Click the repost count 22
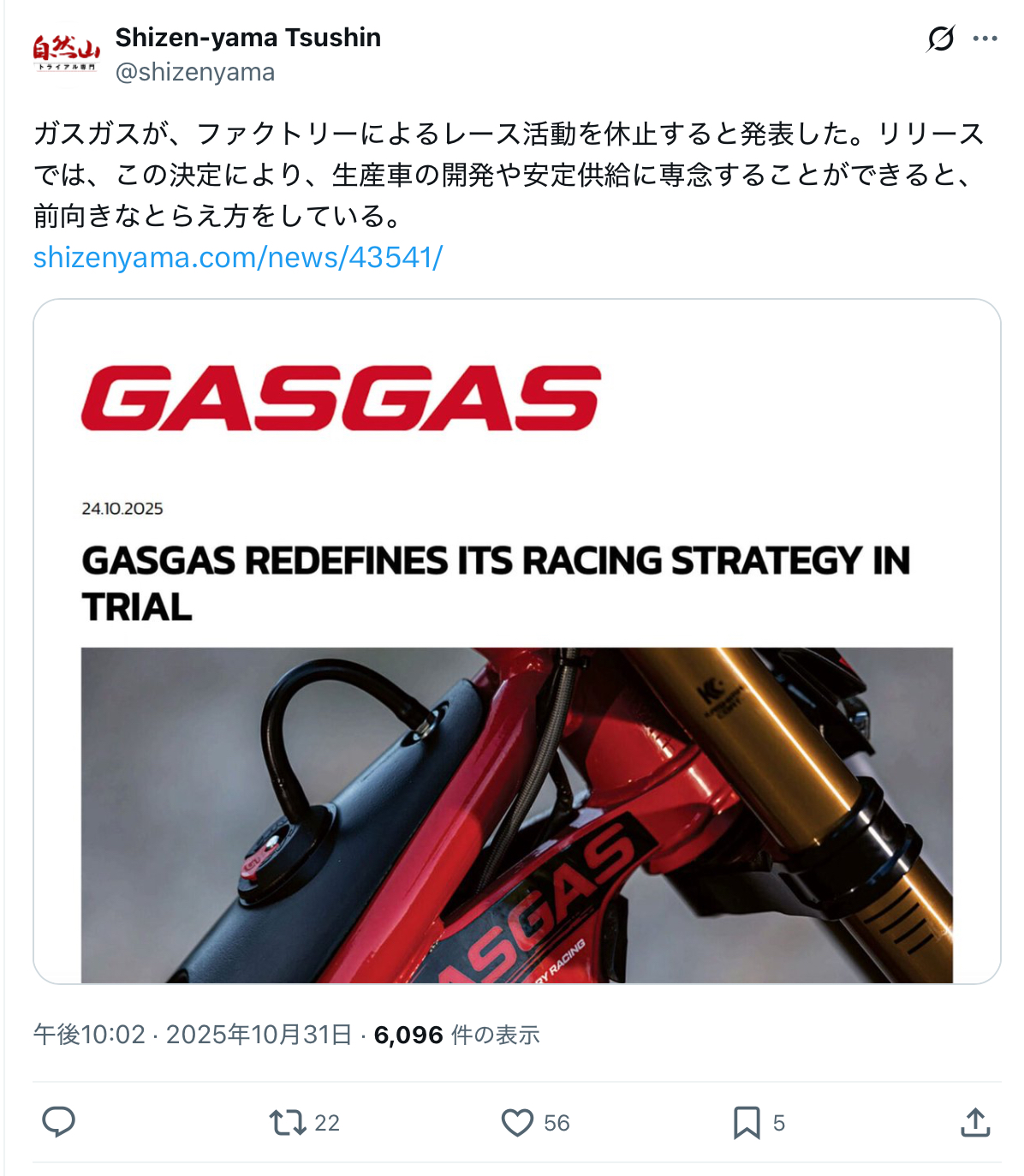Image resolution: width=1024 pixels, height=1176 pixels. (x=327, y=1123)
